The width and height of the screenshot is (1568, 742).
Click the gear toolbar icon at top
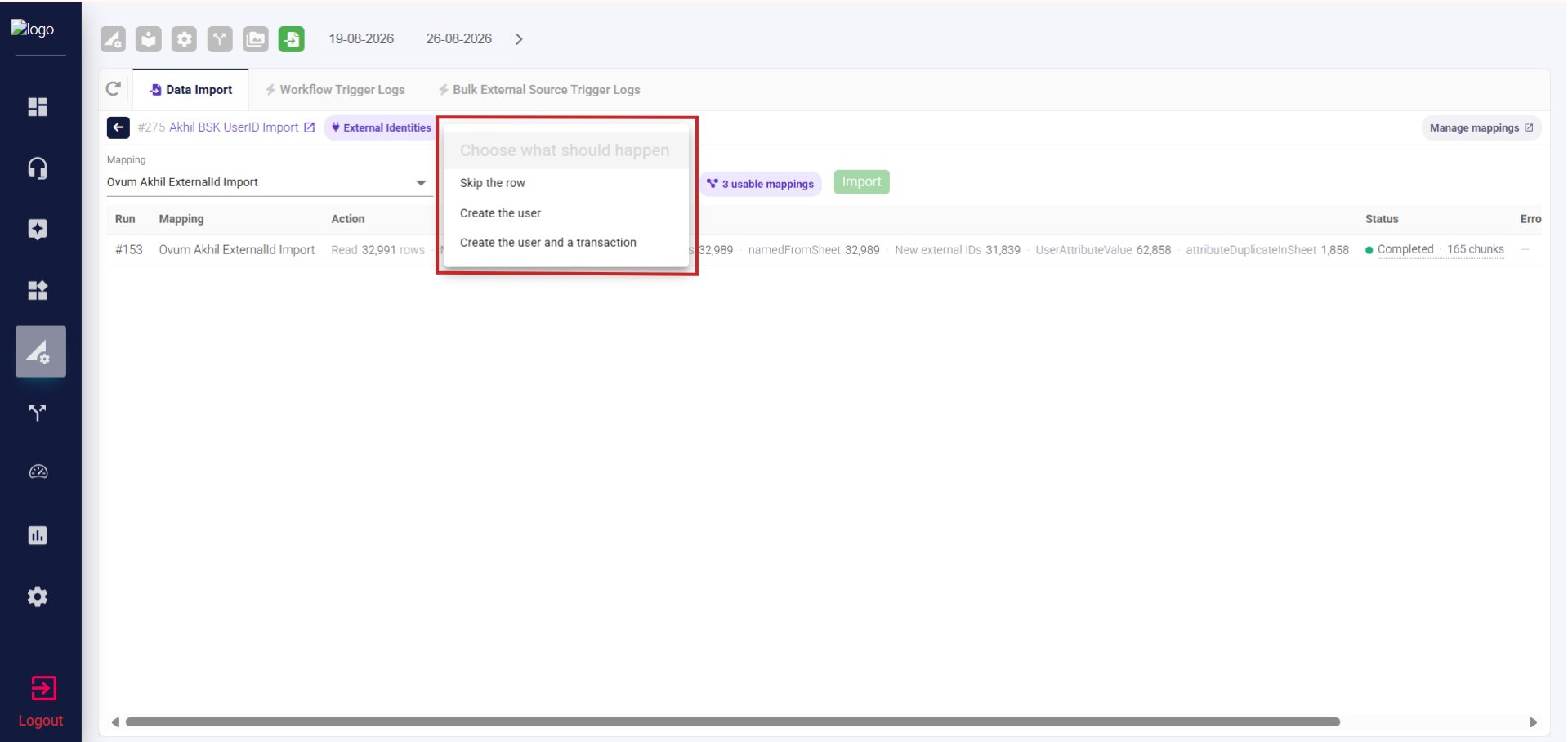(x=184, y=39)
